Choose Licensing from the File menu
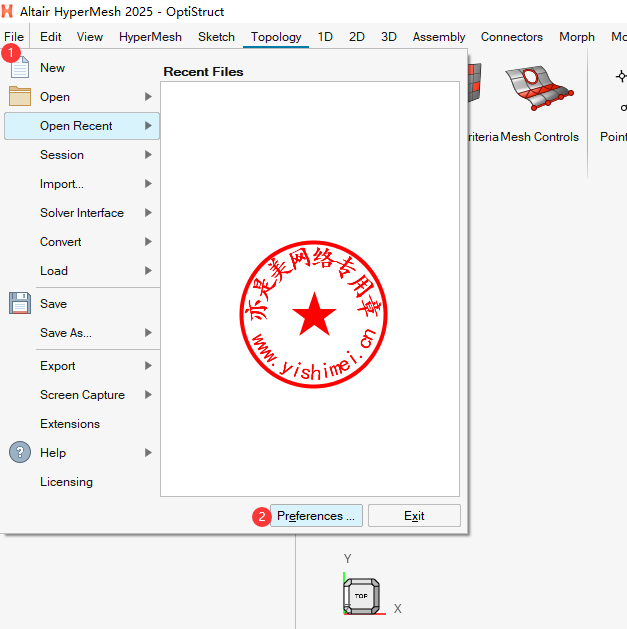Image resolution: width=627 pixels, height=629 pixels. 66,482
